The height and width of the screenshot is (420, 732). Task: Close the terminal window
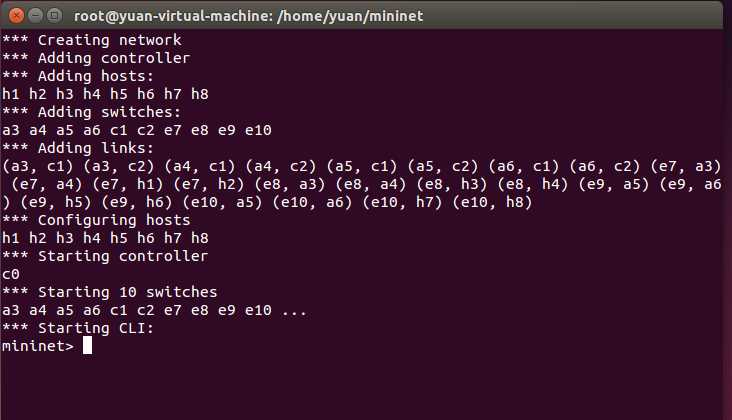(16, 16)
